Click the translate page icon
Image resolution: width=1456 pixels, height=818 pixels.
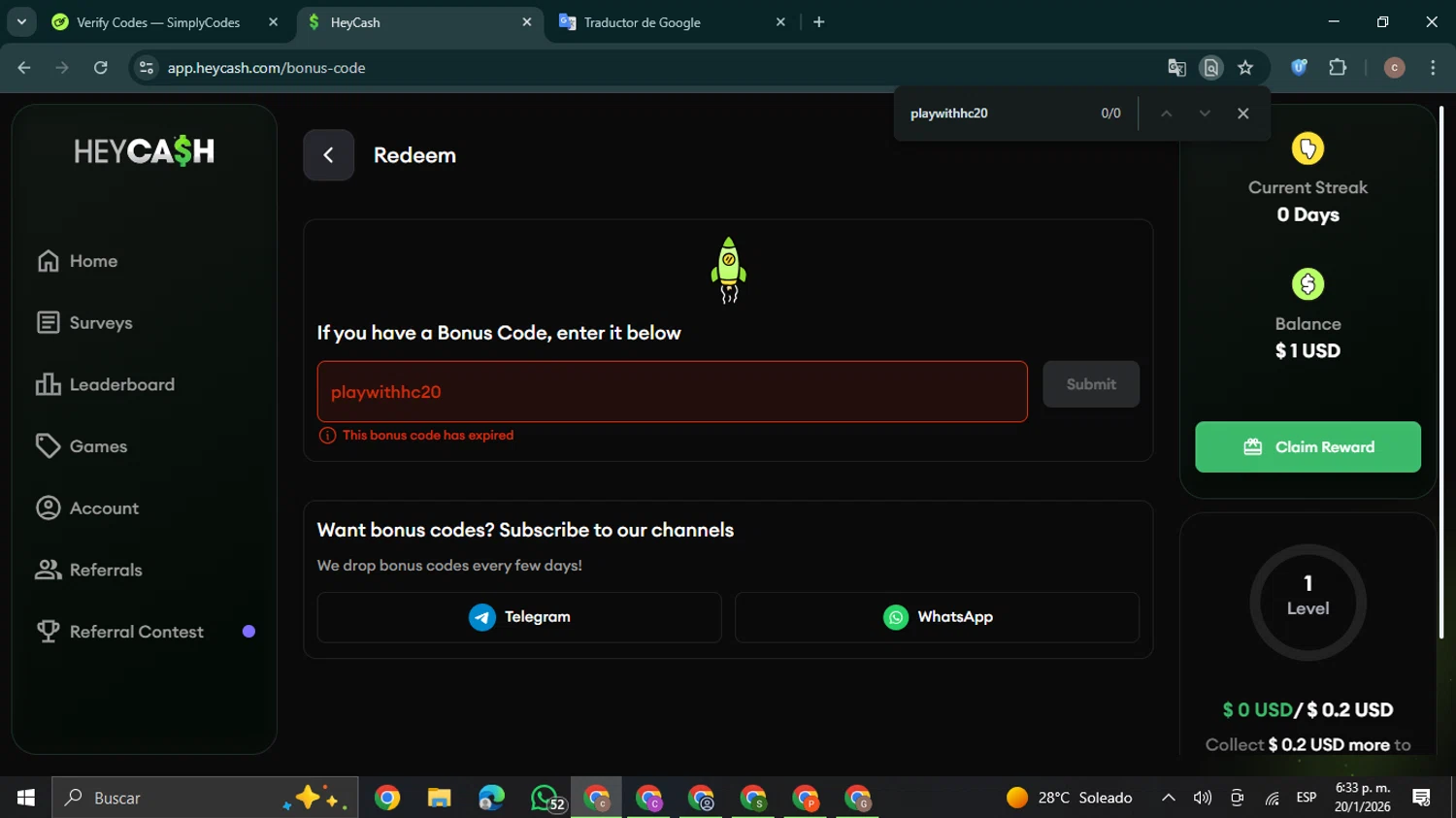1176,68
